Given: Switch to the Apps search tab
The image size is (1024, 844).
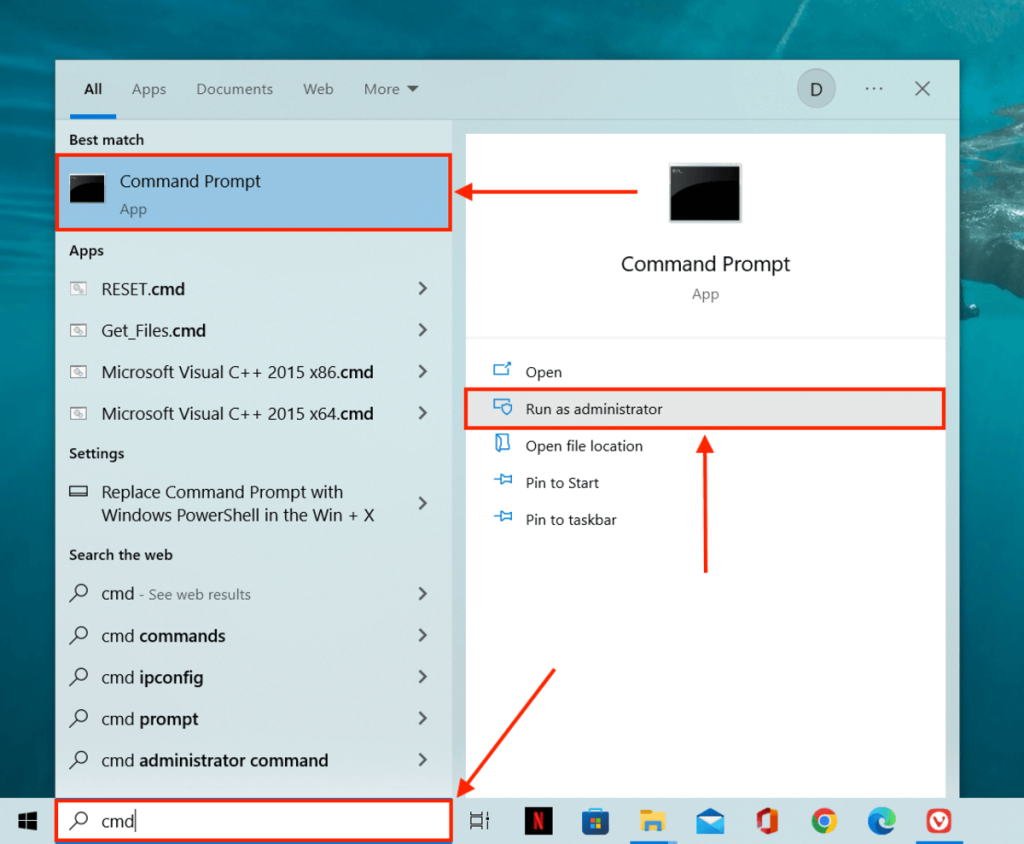Looking at the screenshot, I should 149,89.
